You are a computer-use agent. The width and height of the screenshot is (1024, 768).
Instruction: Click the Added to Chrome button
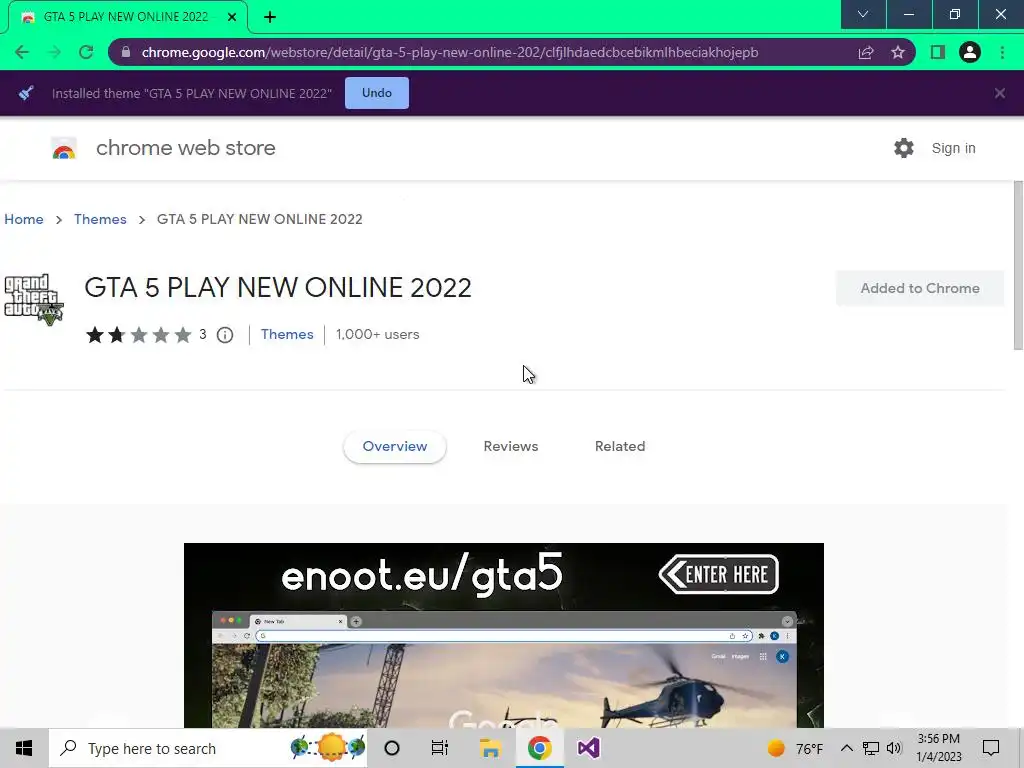pyautogui.click(x=920, y=288)
